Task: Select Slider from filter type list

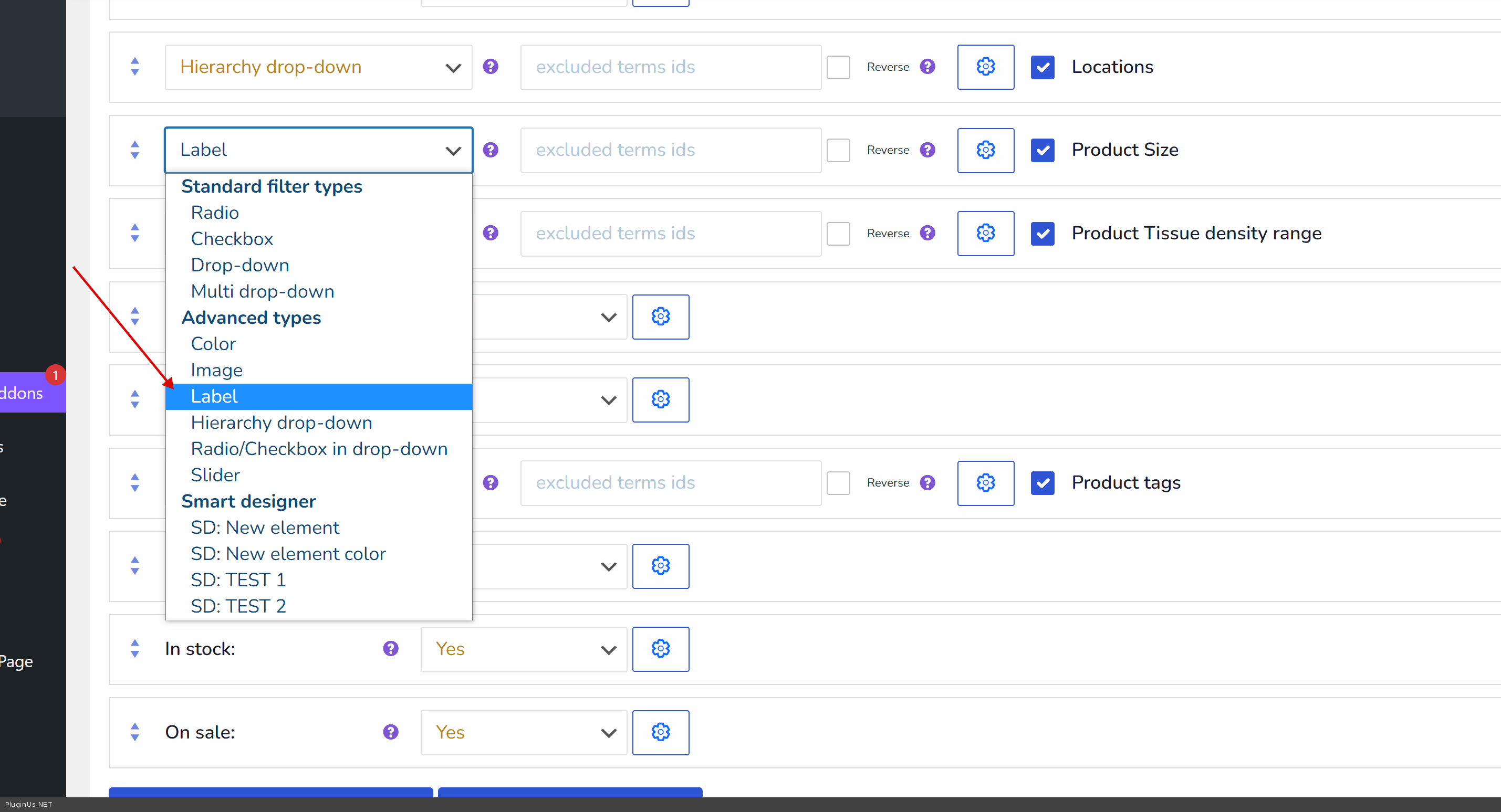Action: tap(215, 476)
